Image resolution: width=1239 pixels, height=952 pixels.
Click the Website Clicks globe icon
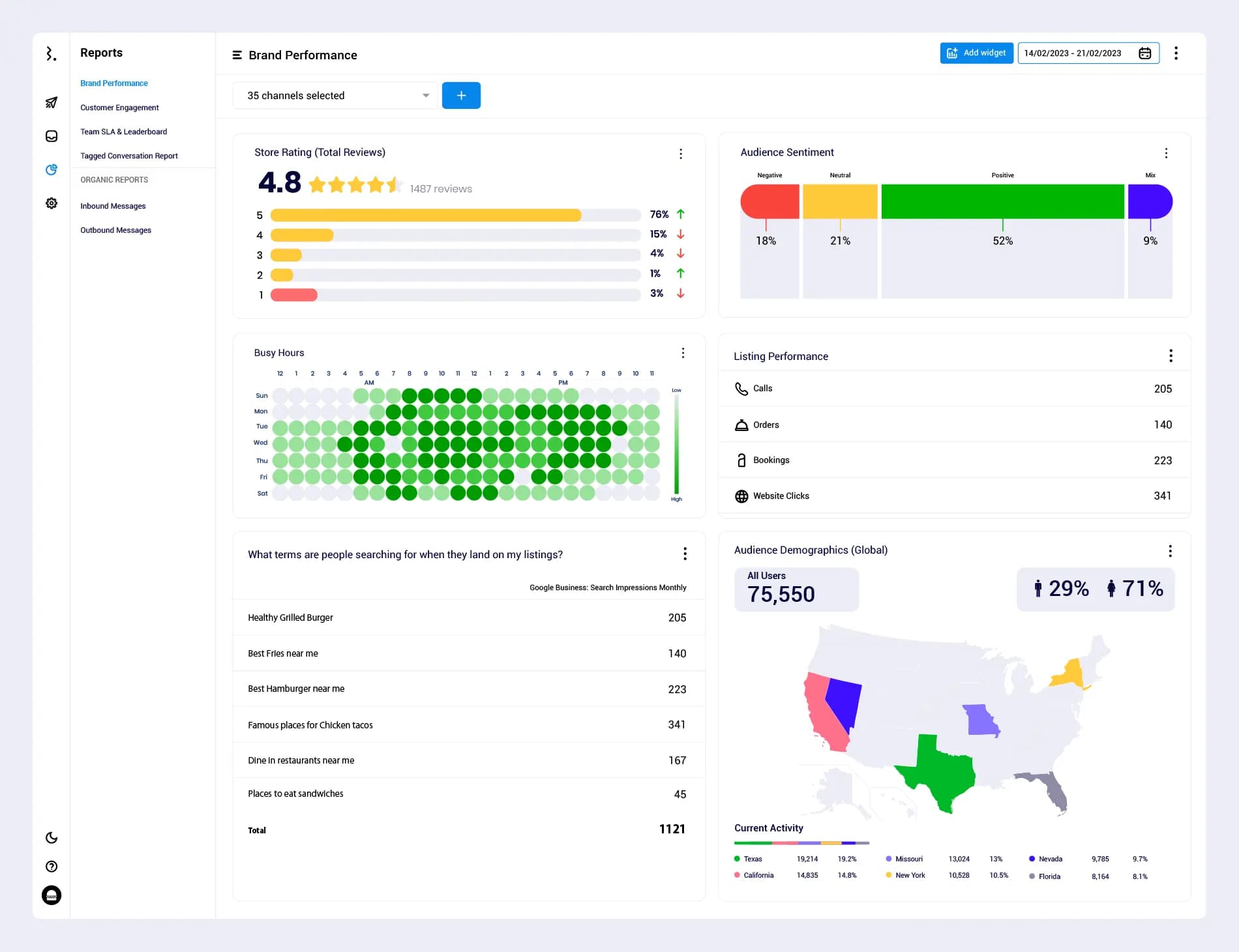click(x=741, y=496)
